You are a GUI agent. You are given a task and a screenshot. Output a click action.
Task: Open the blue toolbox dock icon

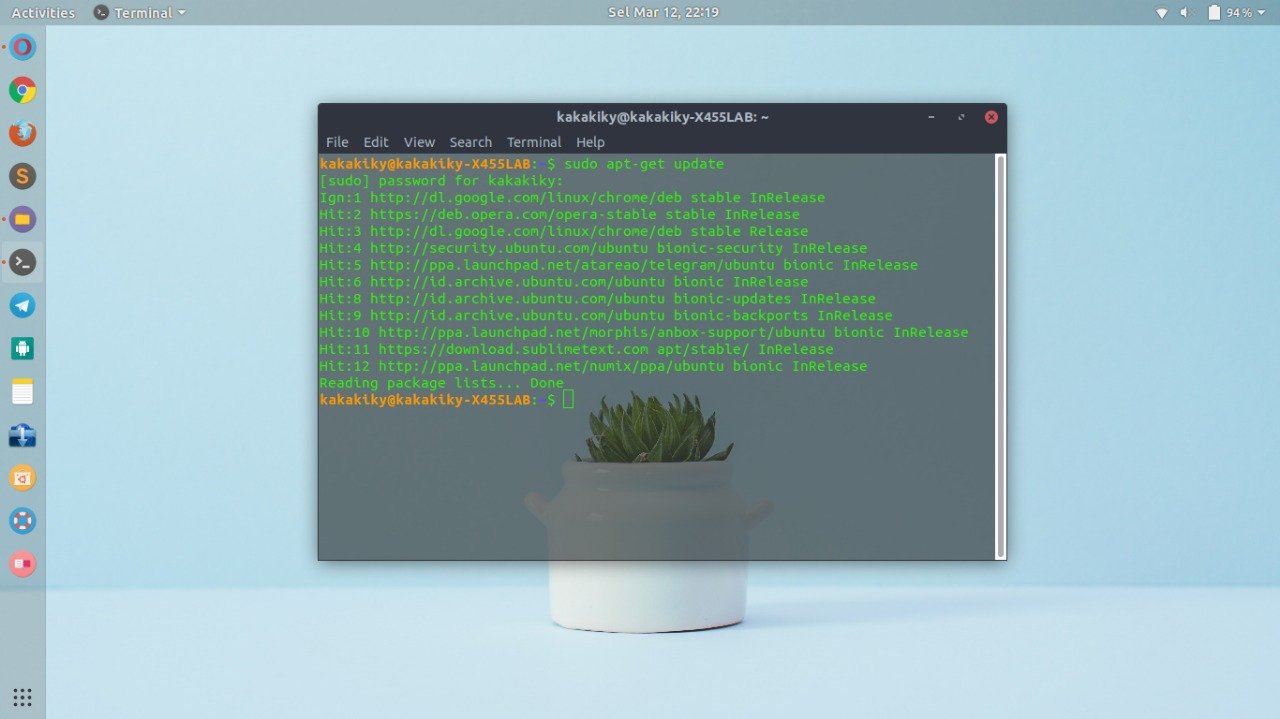point(23,435)
